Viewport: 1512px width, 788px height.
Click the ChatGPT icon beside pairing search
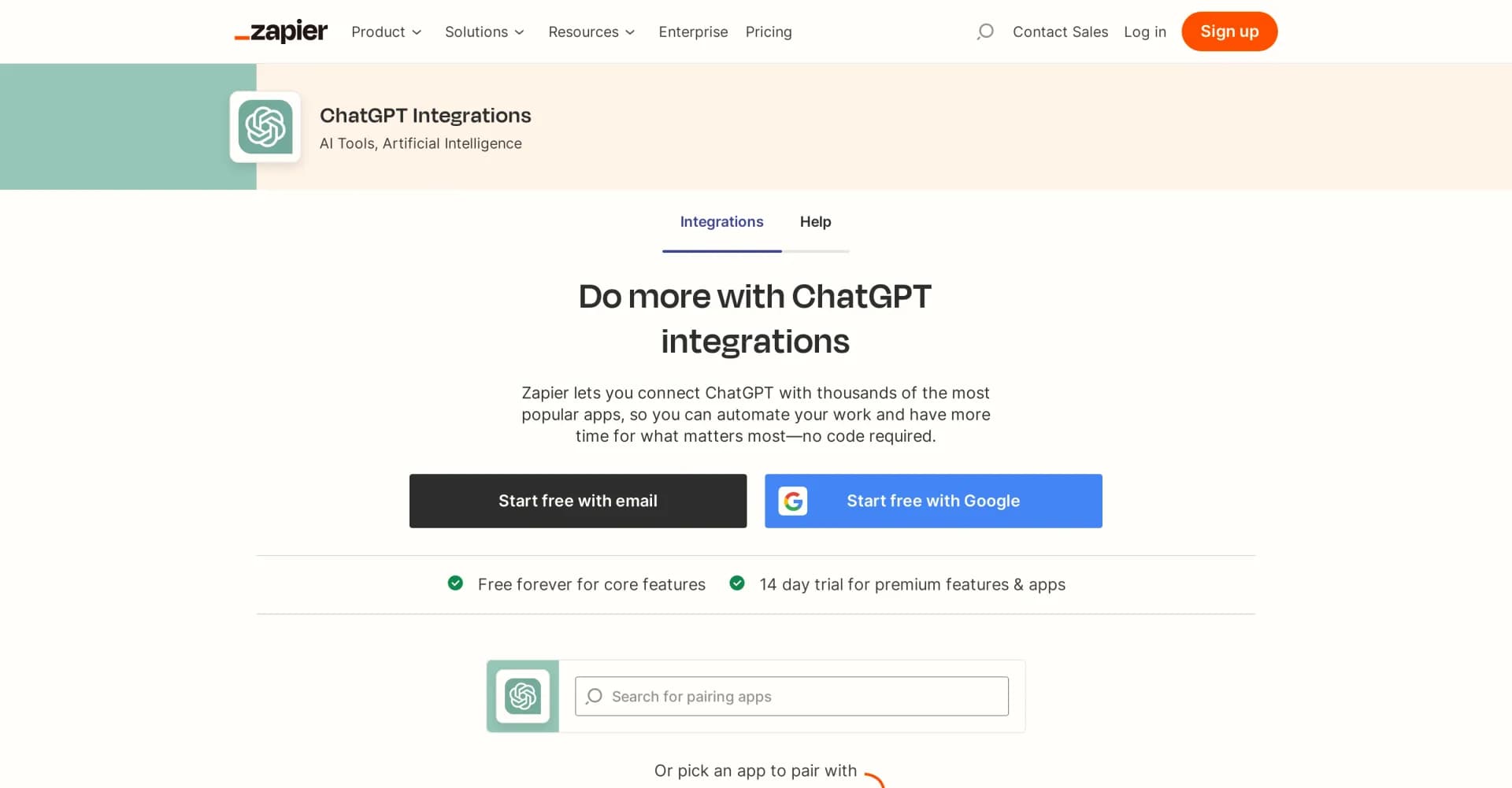point(523,696)
